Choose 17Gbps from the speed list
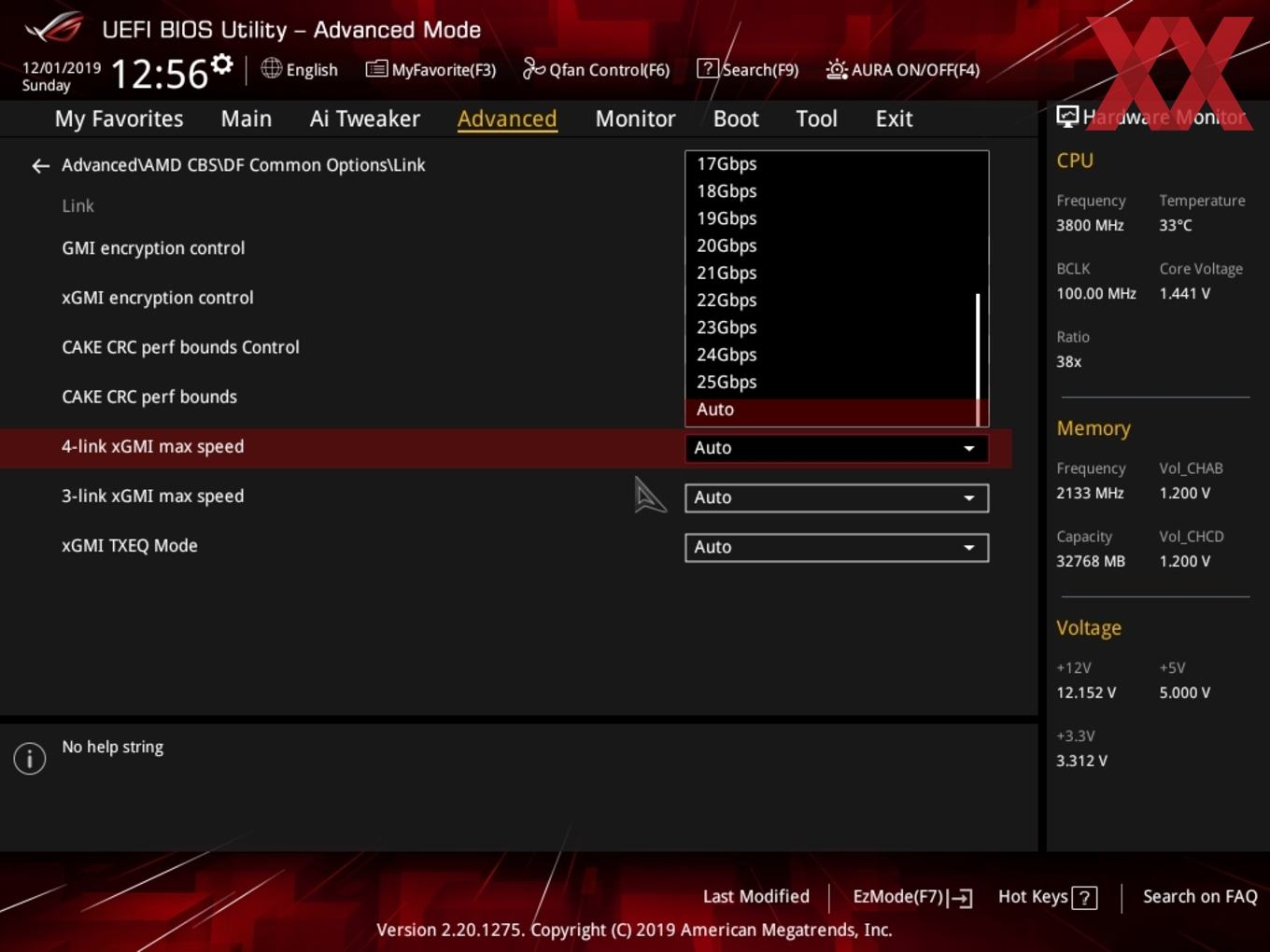Screen dimensions: 1270x952 pyautogui.click(x=830, y=163)
